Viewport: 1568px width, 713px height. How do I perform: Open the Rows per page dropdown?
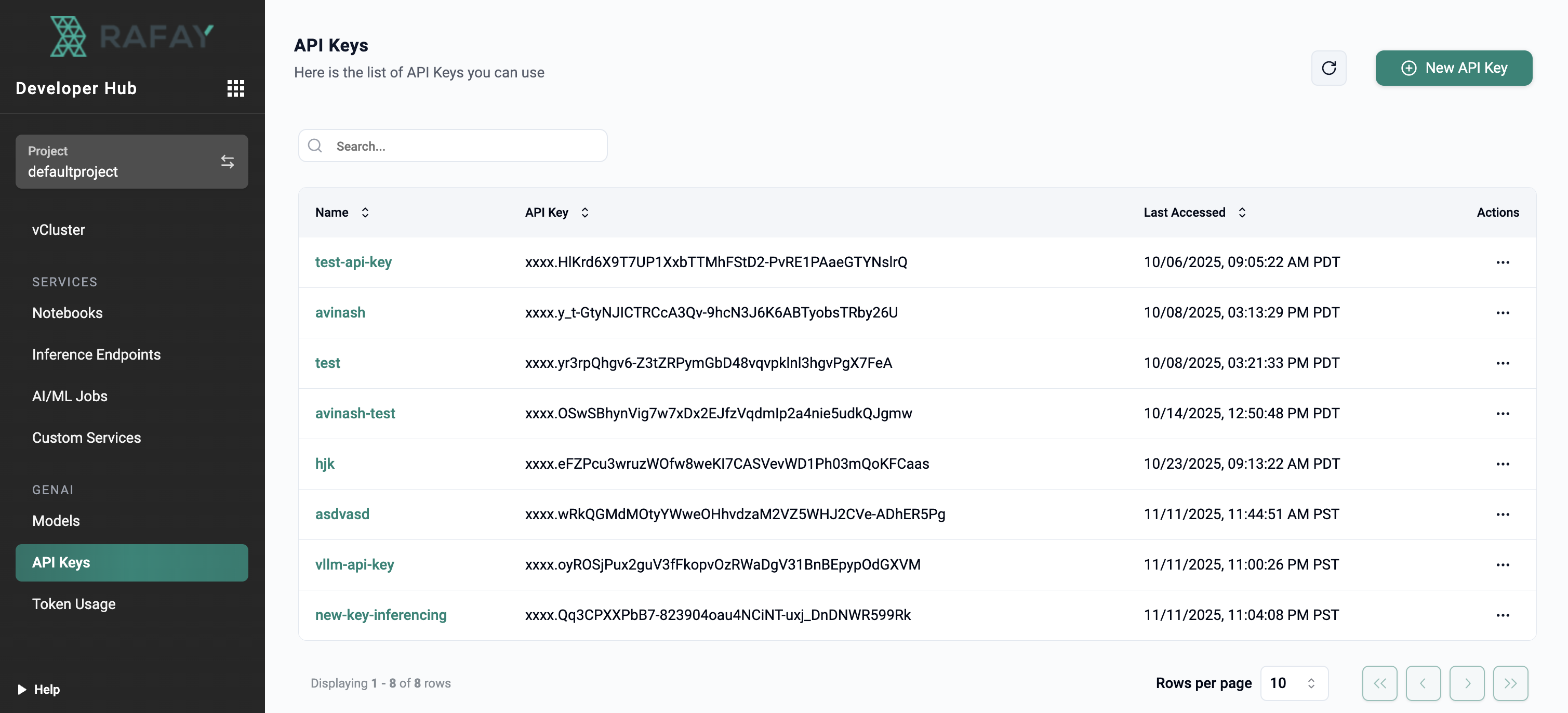(x=1294, y=683)
